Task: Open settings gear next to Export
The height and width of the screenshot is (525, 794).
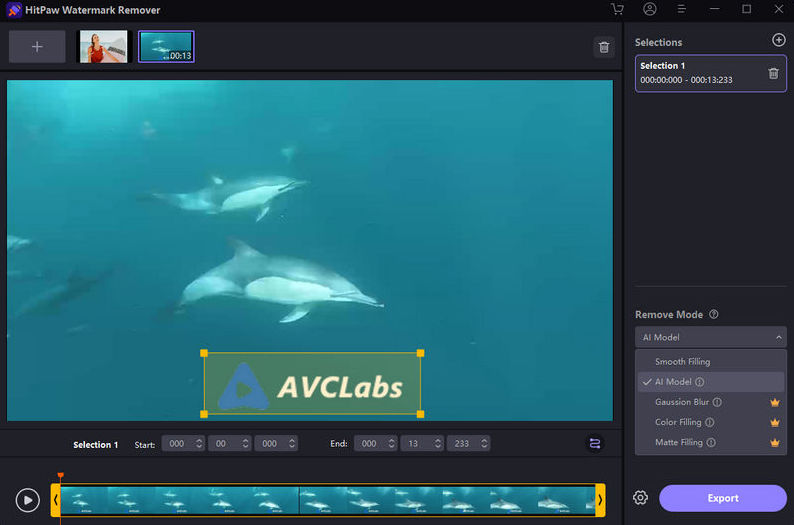Action: click(640, 498)
